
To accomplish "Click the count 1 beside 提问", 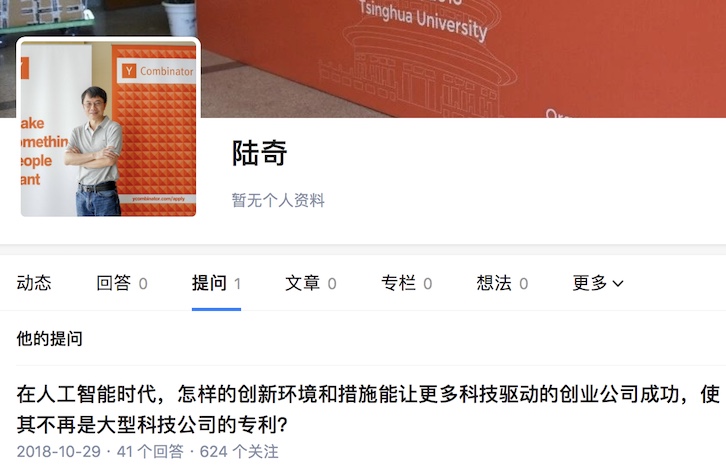I will pos(237,283).
